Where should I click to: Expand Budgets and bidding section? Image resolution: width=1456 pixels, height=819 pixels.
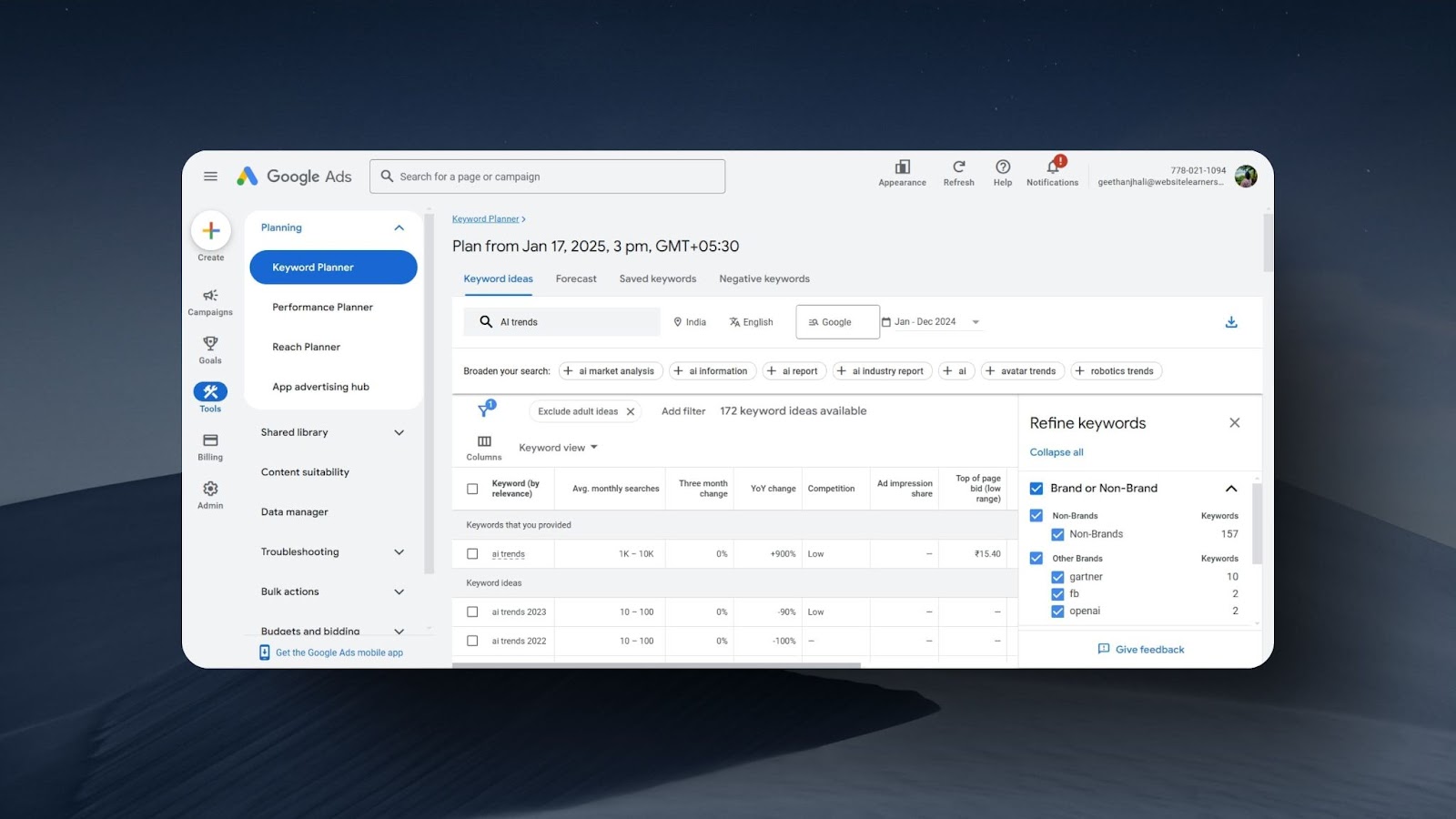(x=399, y=631)
